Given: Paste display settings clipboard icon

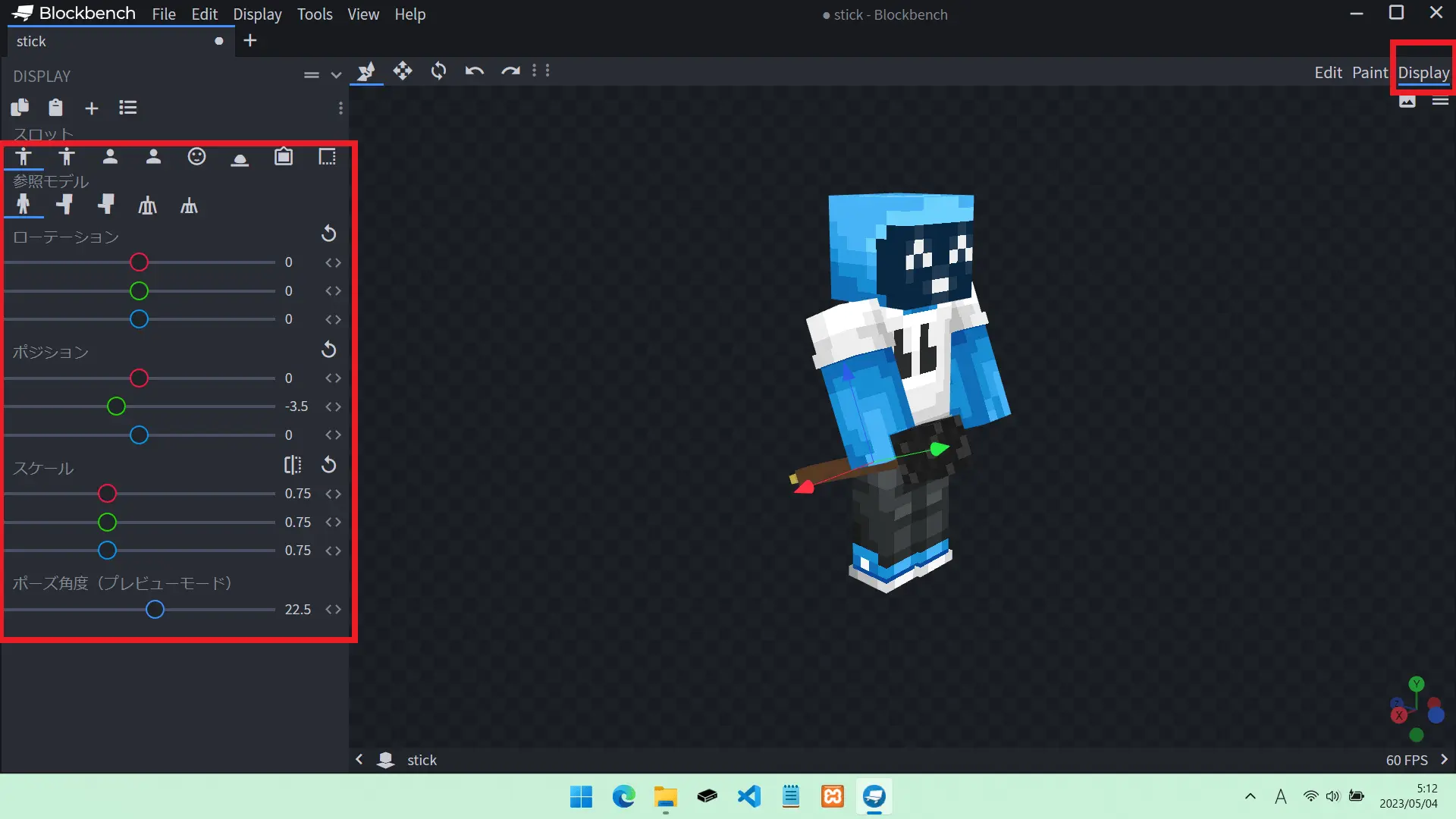Looking at the screenshot, I should [55, 108].
